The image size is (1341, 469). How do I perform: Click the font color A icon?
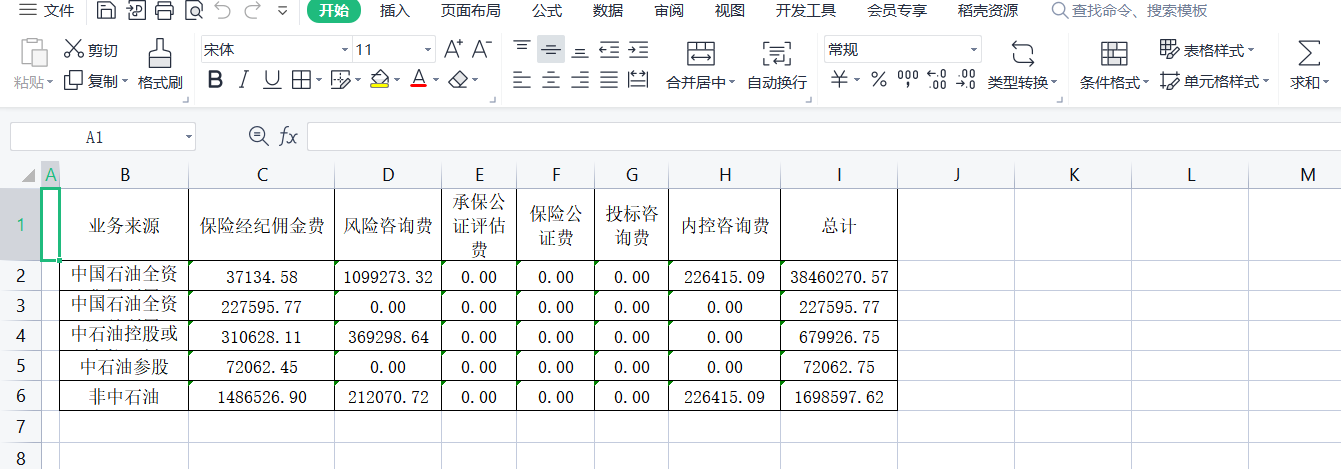pyautogui.click(x=418, y=80)
